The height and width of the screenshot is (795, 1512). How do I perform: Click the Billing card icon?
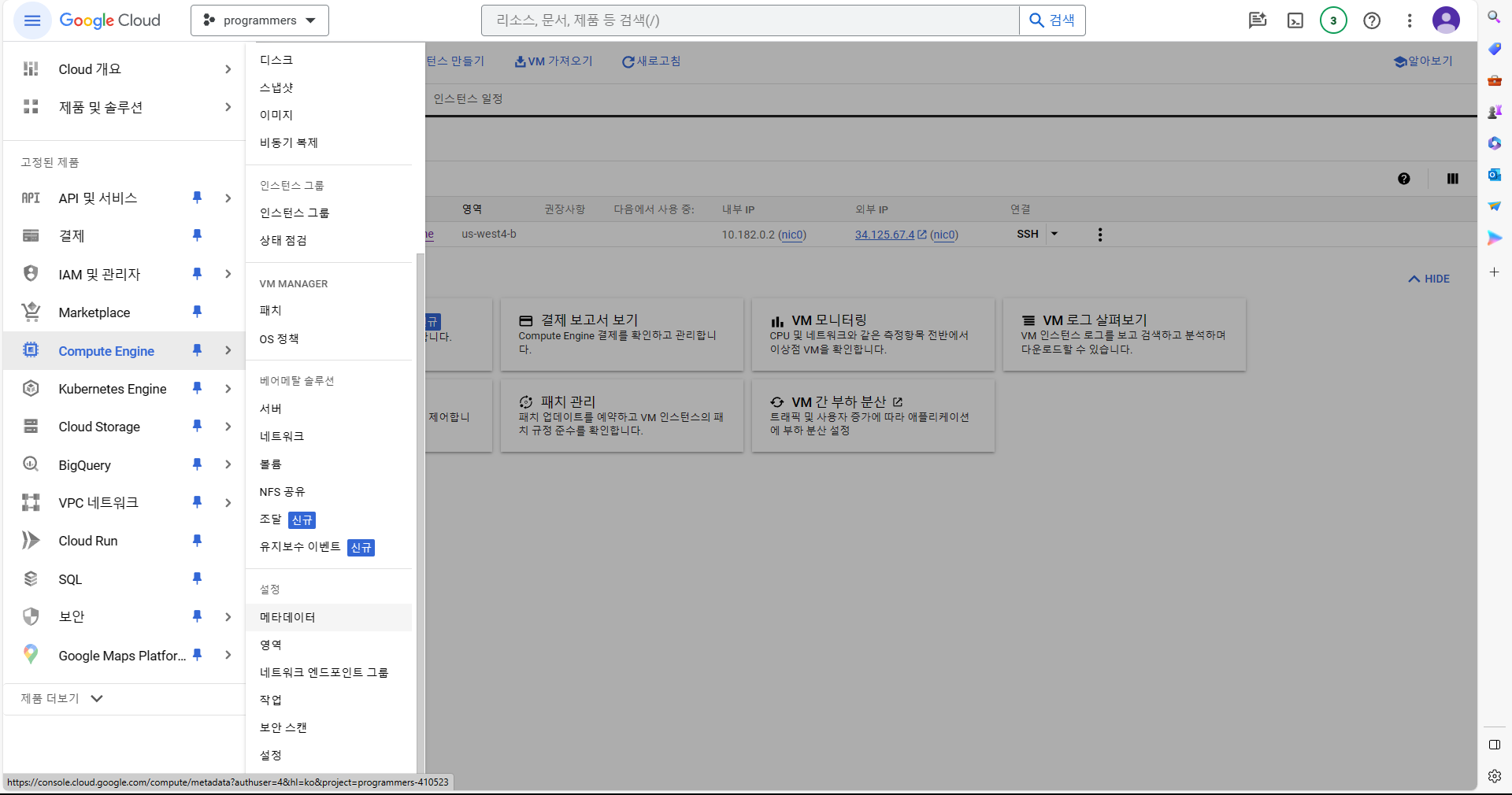tap(31, 235)
